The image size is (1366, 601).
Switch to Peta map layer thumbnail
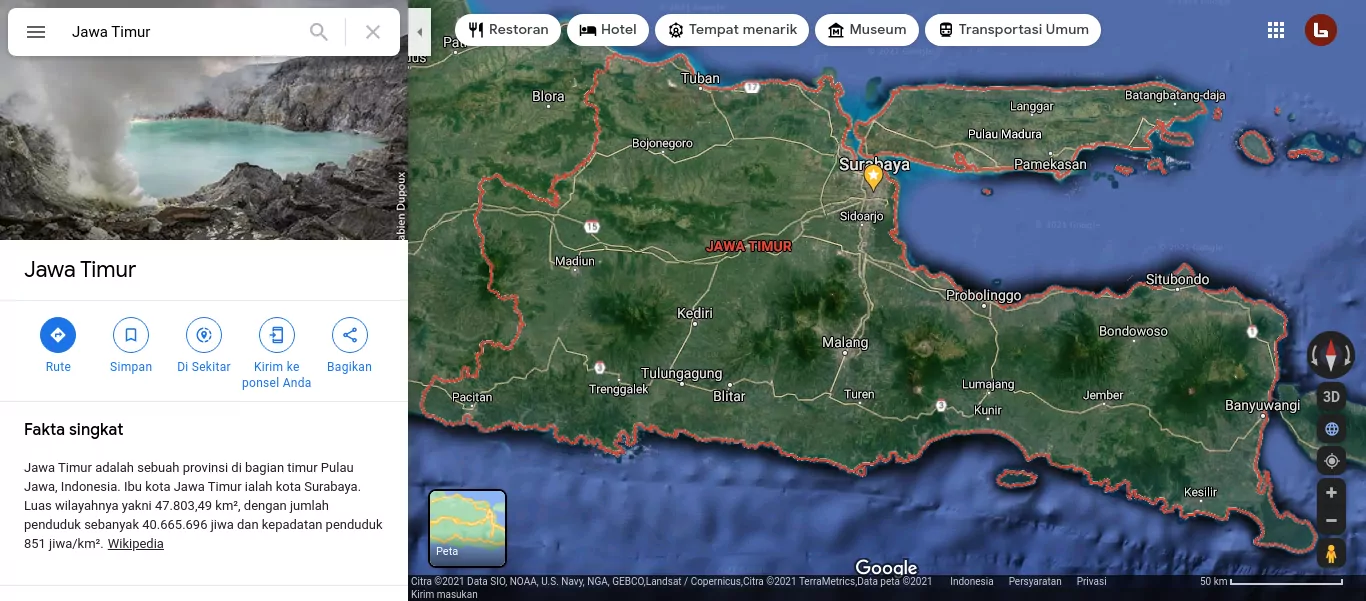(468, 528)
